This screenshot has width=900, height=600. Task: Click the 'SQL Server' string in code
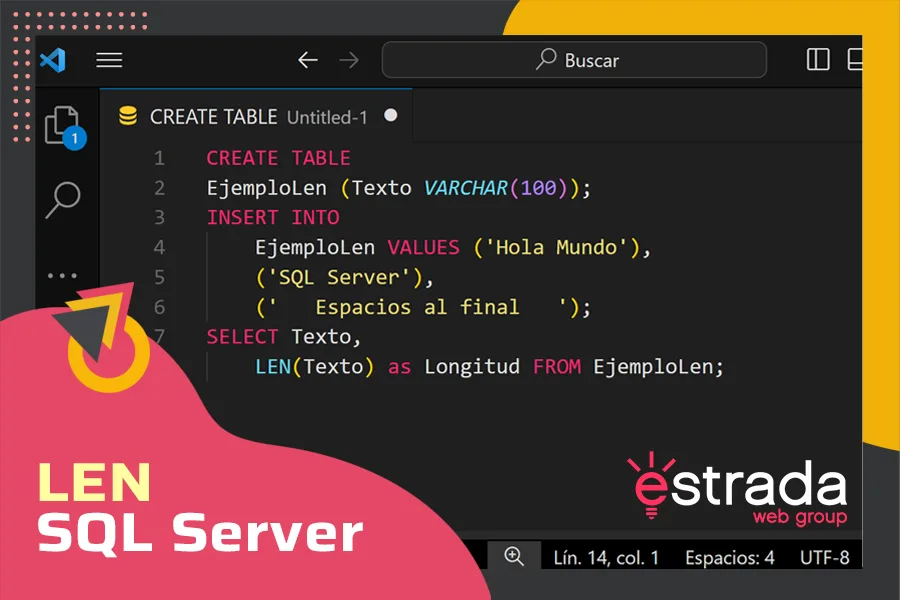point(339,277)
